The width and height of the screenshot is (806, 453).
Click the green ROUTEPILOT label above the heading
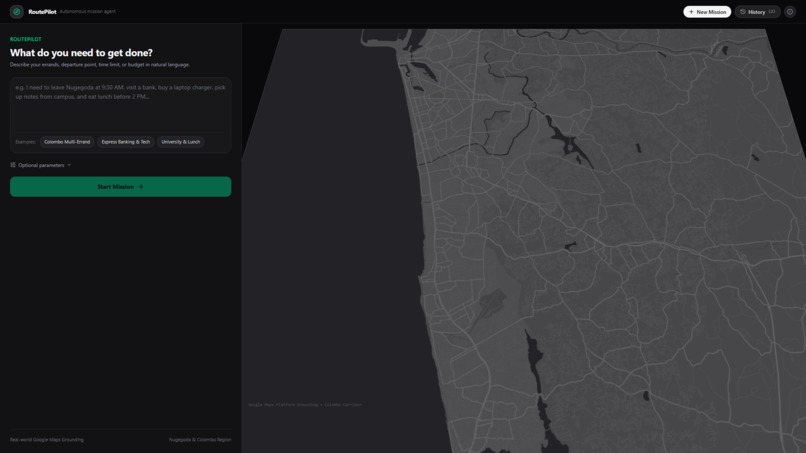(26, 39)
